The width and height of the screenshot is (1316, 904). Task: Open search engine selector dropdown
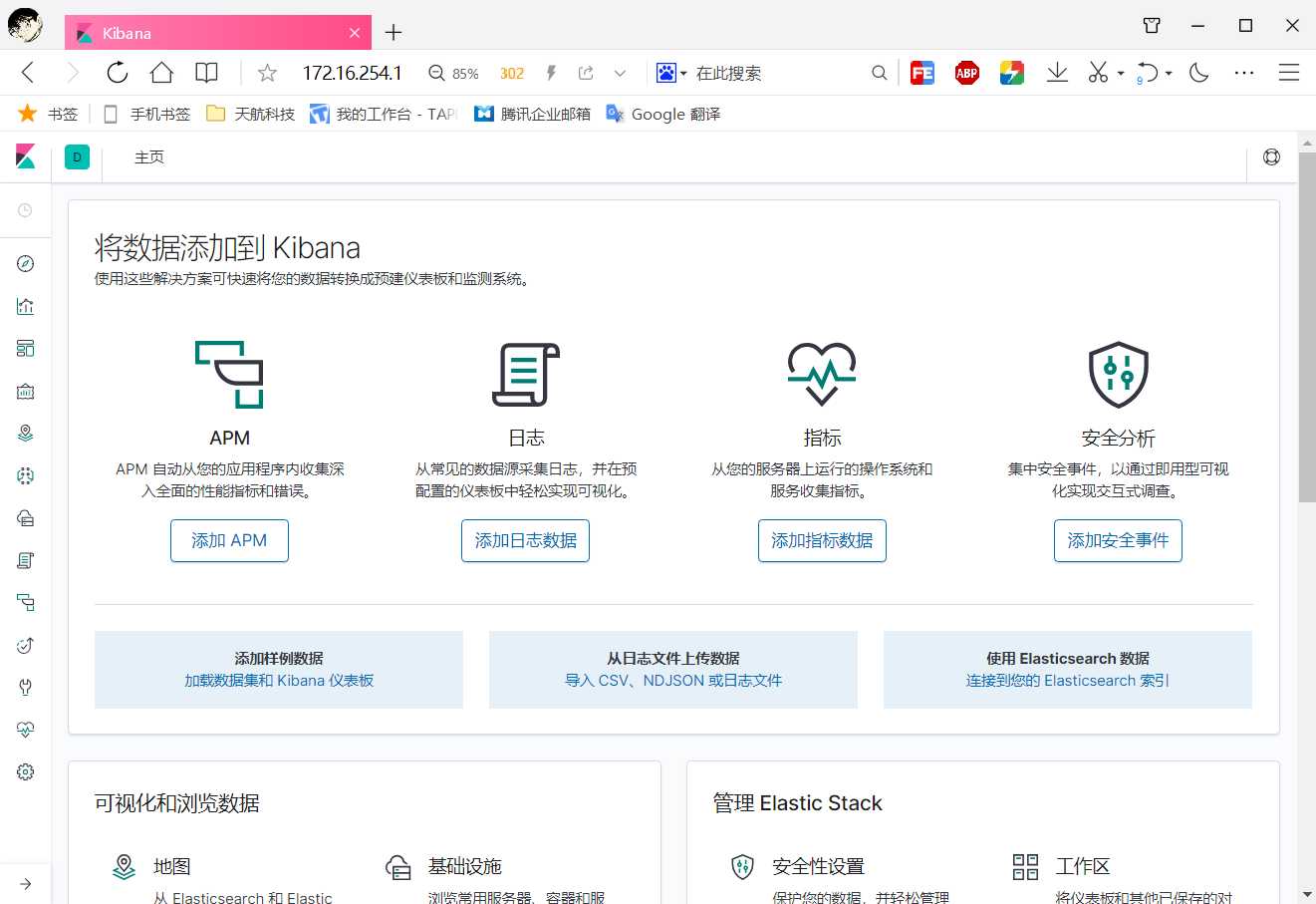(x=671, y=73)
